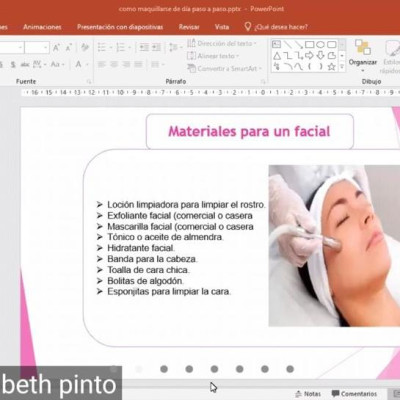
Task: Select the rectangle shape in shapes gallery
Action: click(x=310, y=44)
